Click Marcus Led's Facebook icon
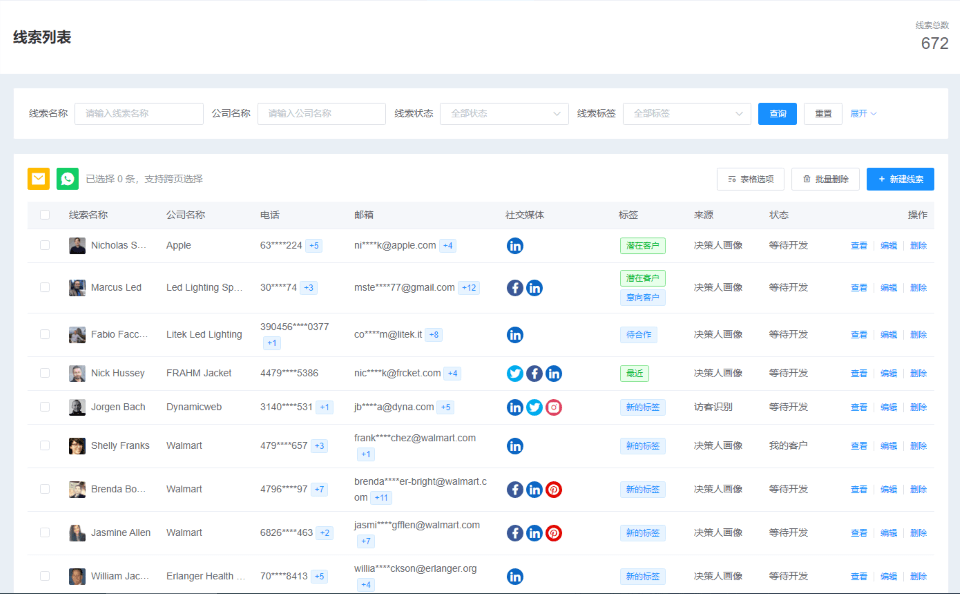The height and width of the screenshot is (594, 960). pyautogui.click(x=515, y=288)
